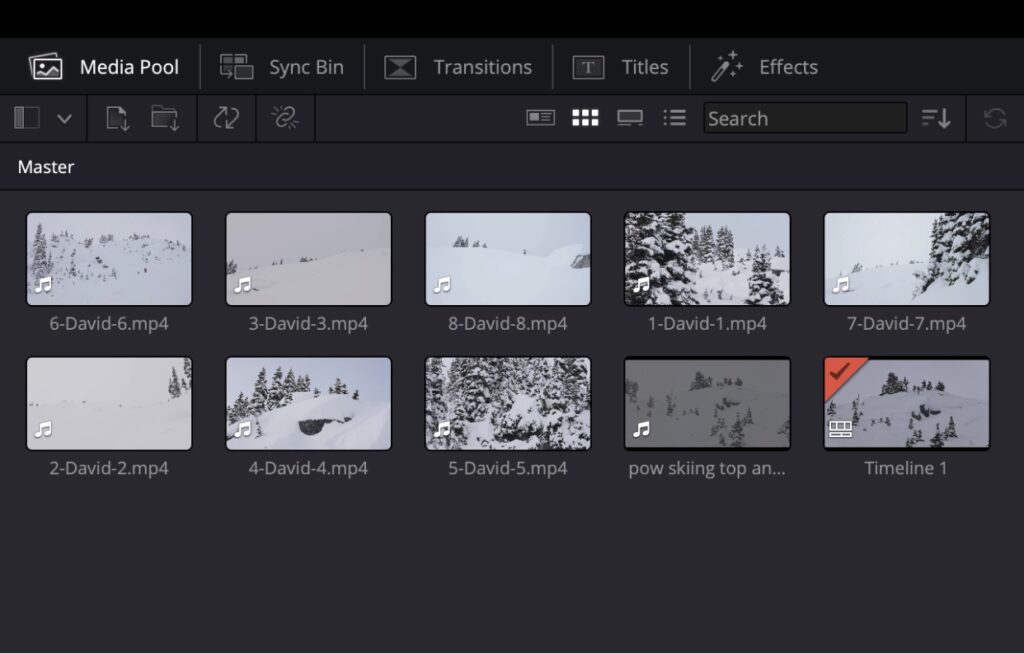This screenshot has width=1024, height=653.
Task: Click the Import Media Folder icon
Action: [x=165, y=118]
